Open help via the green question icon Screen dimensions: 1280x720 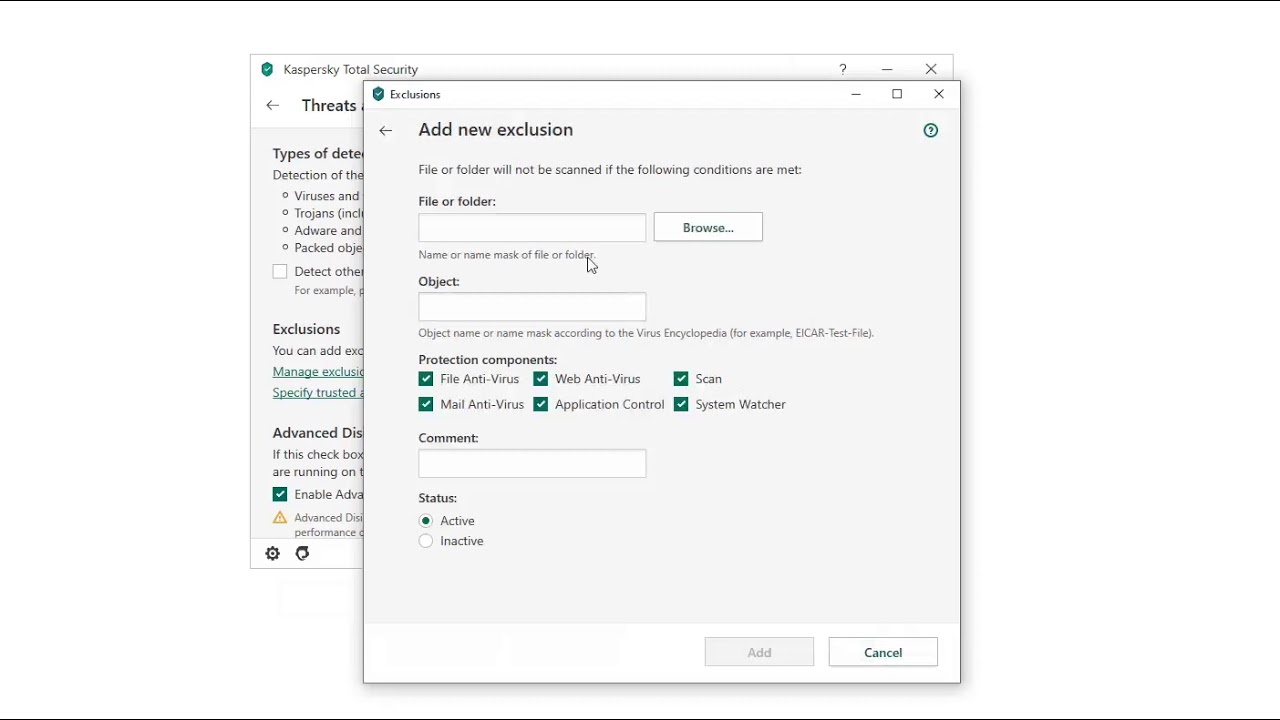pyautogui.click(x=931, y=130)
